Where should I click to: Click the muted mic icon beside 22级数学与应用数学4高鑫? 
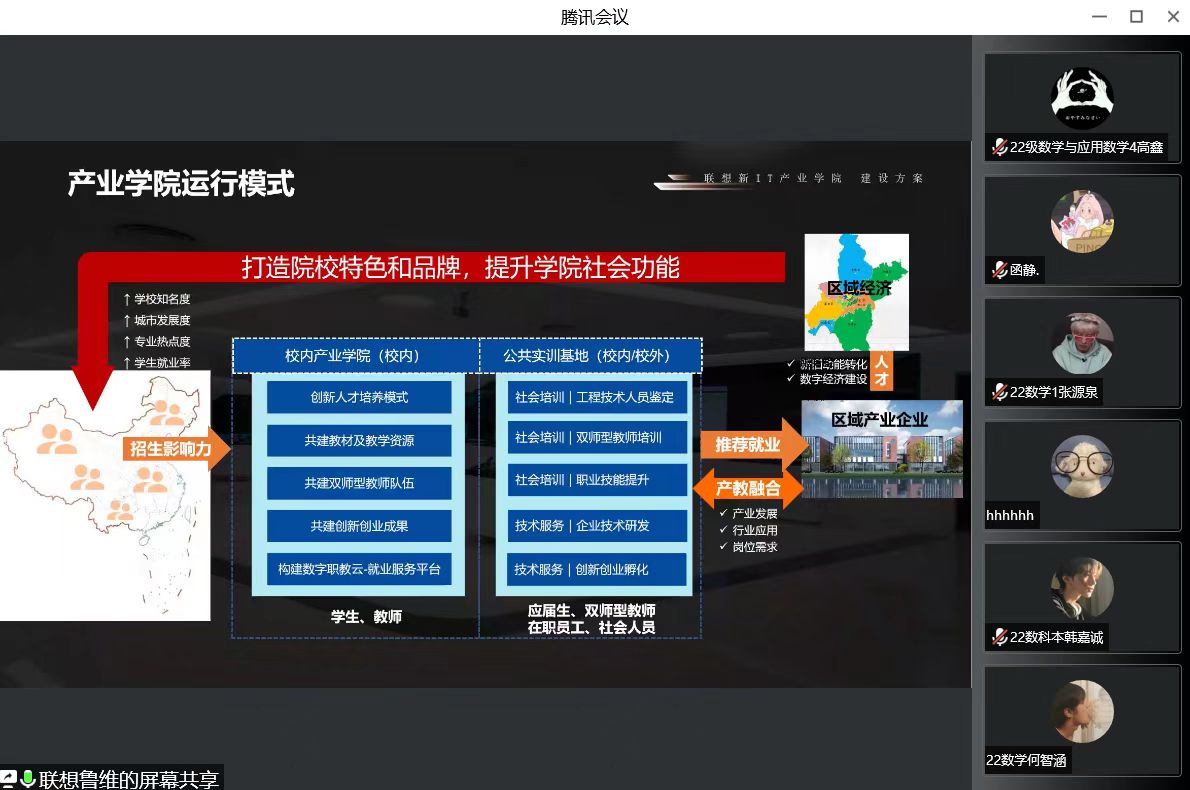point(998,148)
